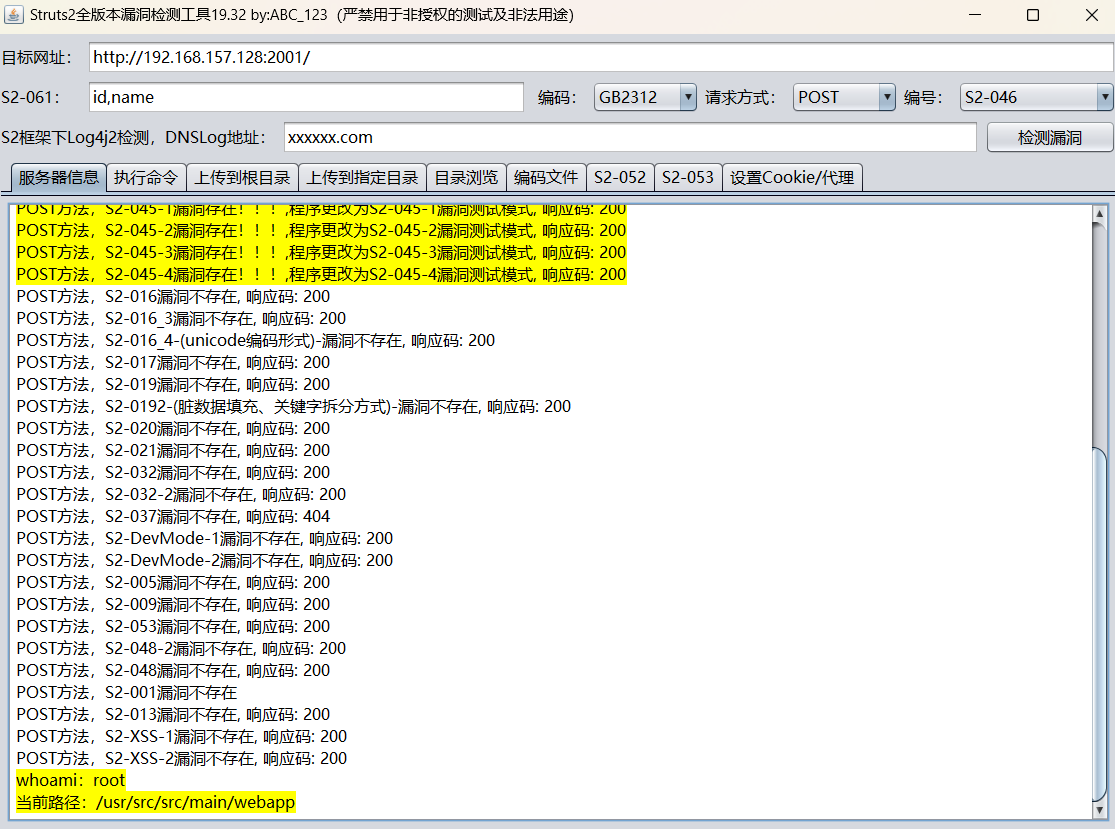The image size is (1115, 829).
Task: Minimize the Struts2 tool window
Action: coord(975,15)
